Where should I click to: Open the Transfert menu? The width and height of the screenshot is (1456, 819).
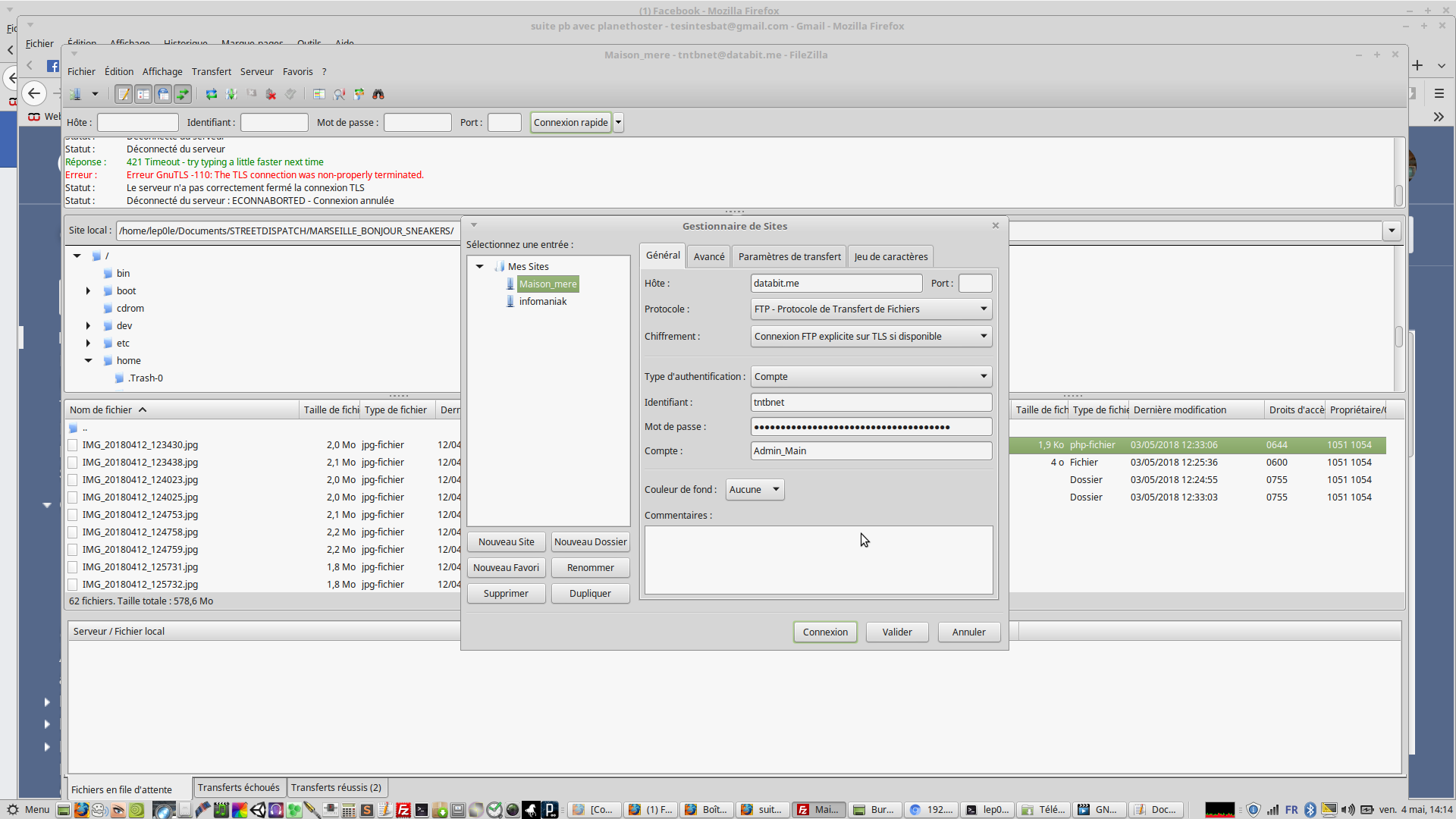[211, 71]
